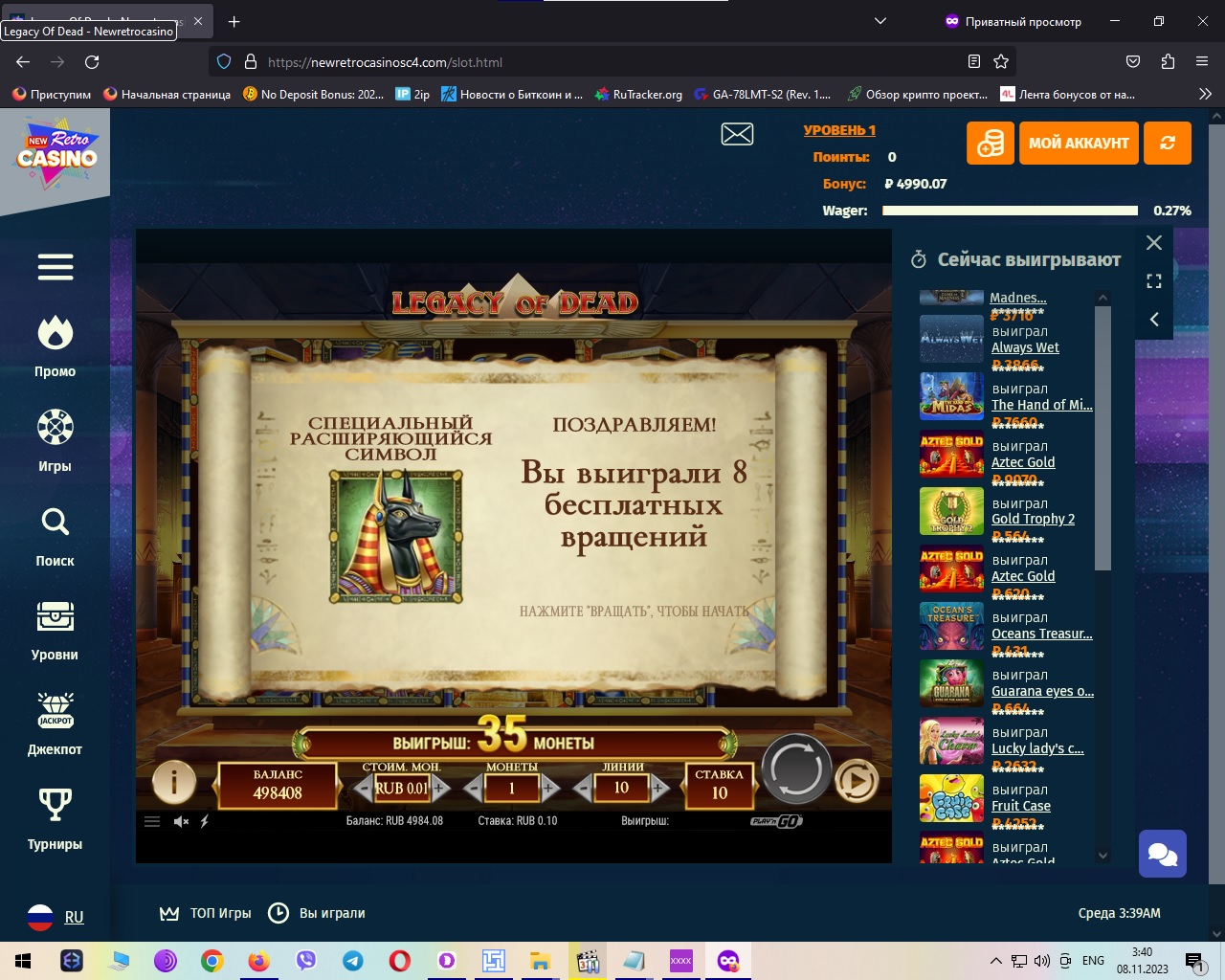Click the Lucky lady's charm thumbnail

click(951, 741)
